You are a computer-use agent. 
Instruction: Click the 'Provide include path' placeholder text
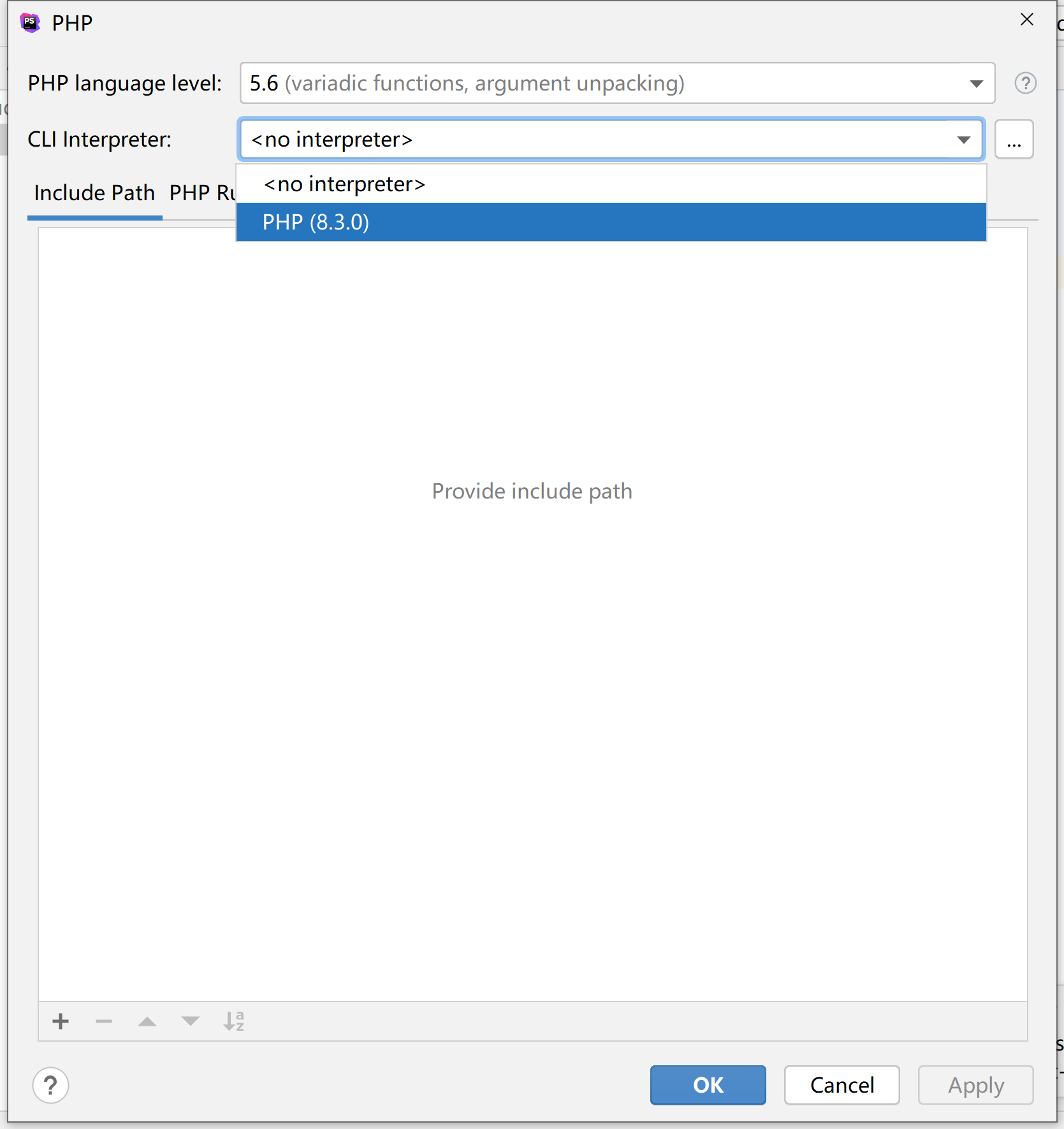532,491
